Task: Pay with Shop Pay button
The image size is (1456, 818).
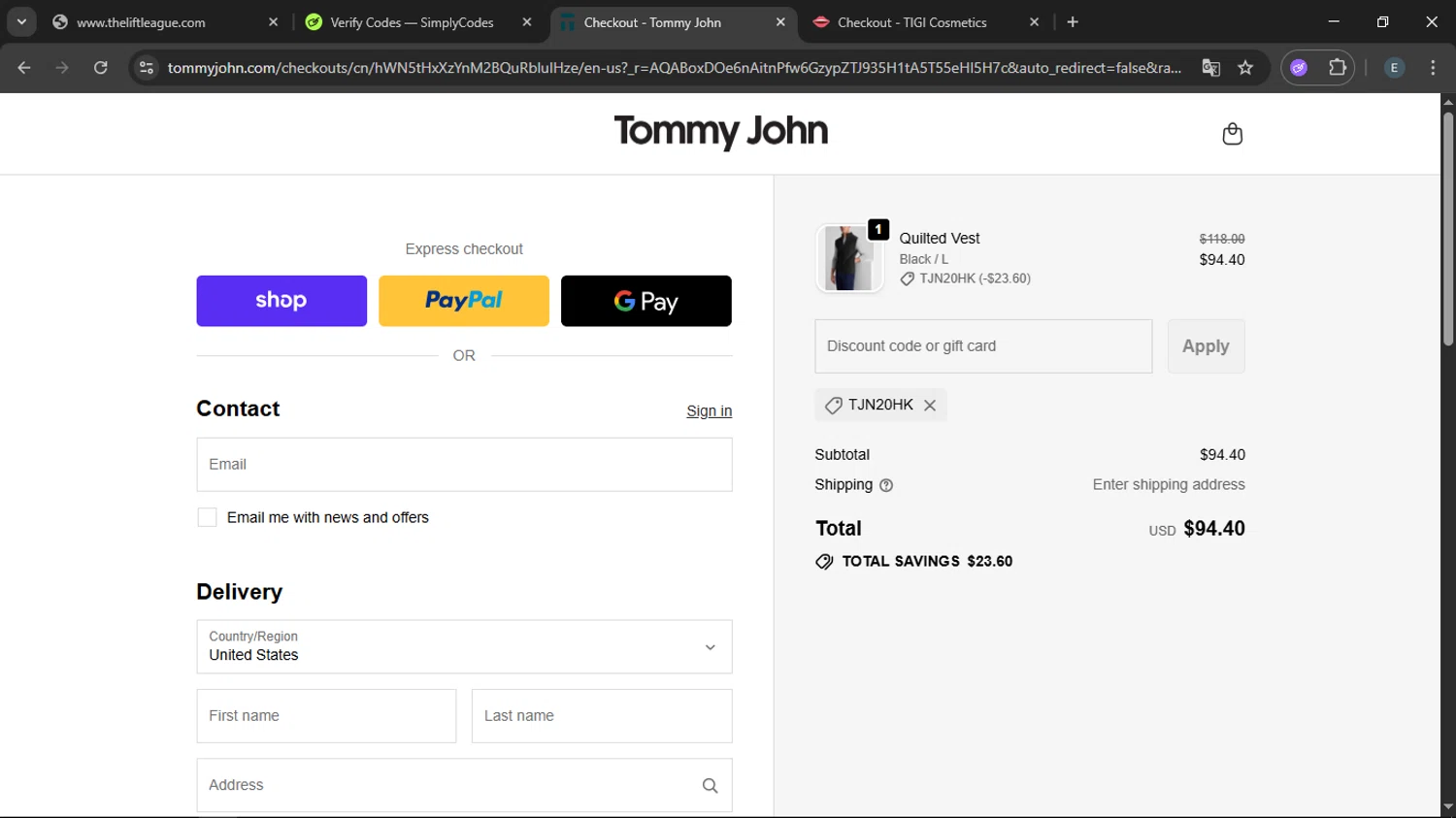Action: 281,301
